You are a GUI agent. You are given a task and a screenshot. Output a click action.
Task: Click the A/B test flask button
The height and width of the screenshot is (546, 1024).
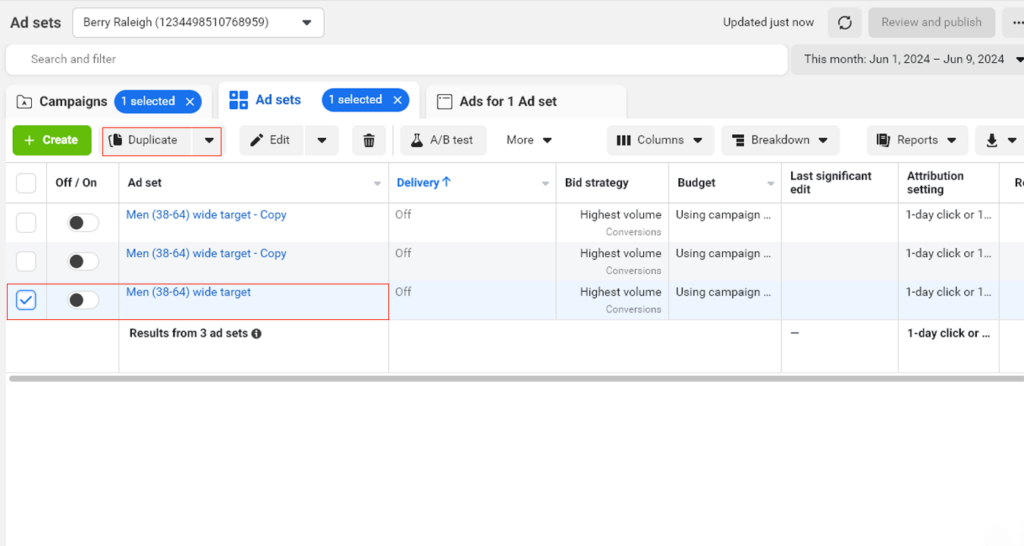[x=443, y=140]
